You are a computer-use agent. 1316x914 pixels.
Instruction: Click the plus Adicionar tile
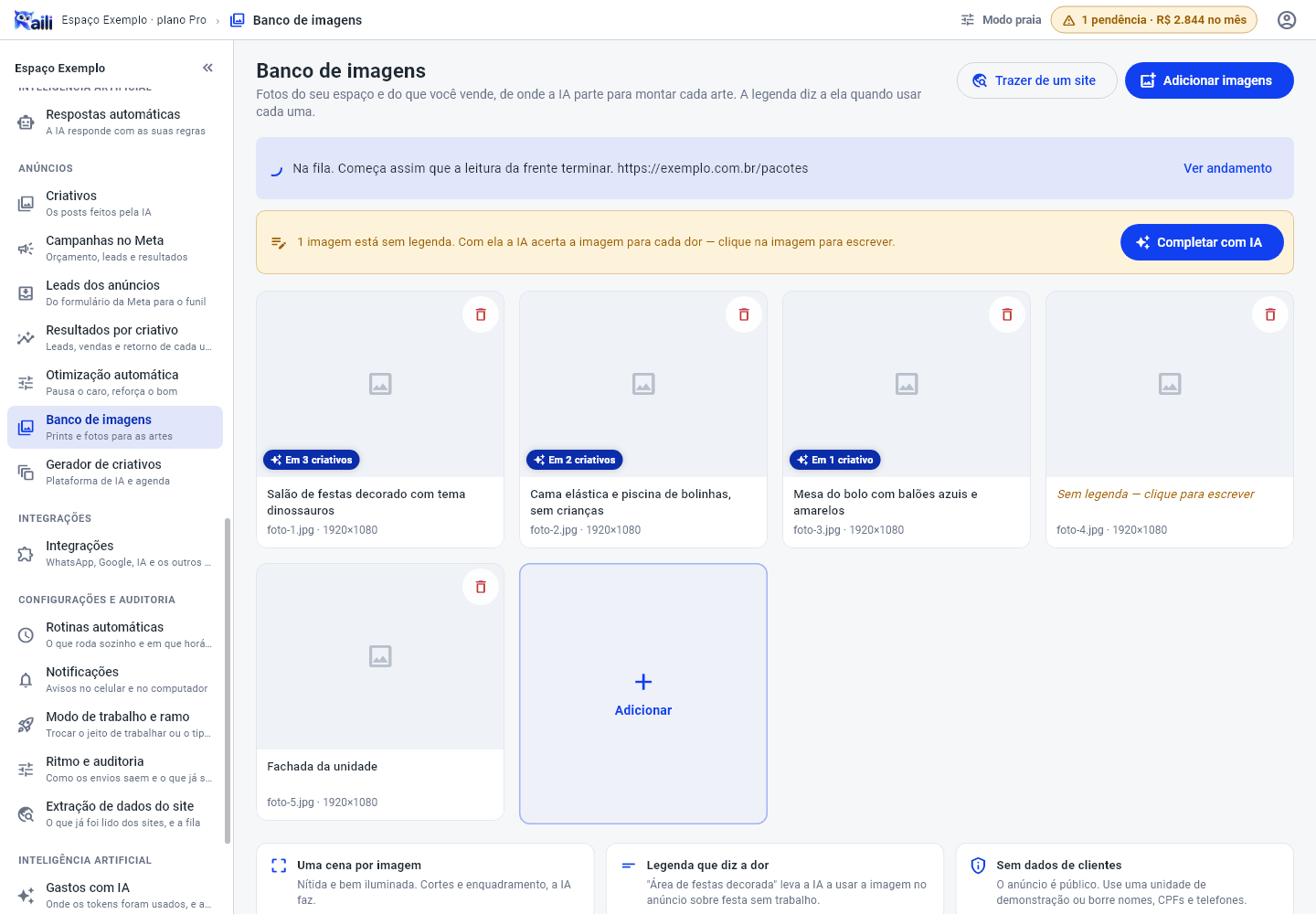[643, 694]
